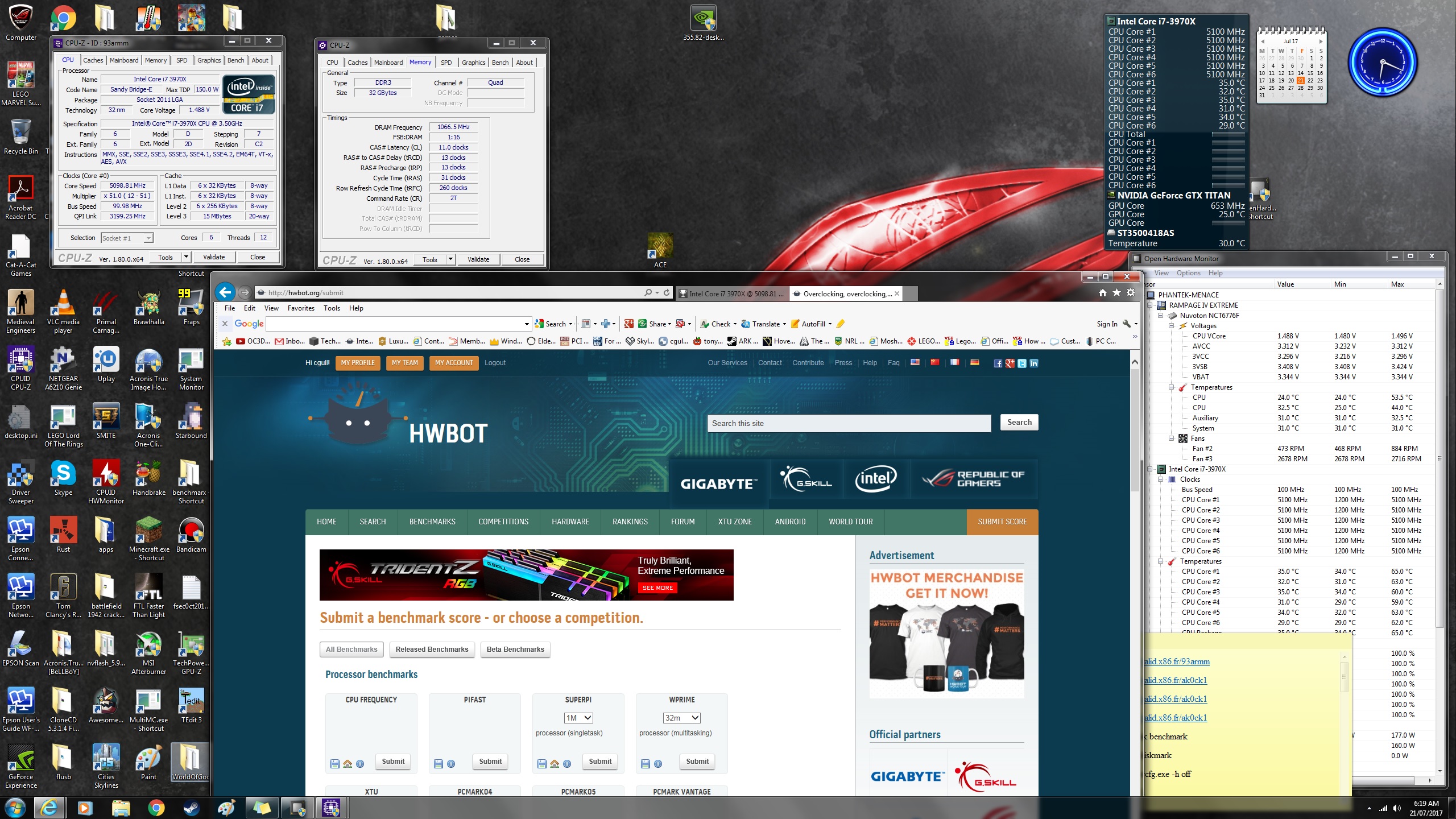This screenshot has width=1456, height=819.
Task: Open the BENCHMARKS nav item on HWBOT
Action: pos(432,522)
